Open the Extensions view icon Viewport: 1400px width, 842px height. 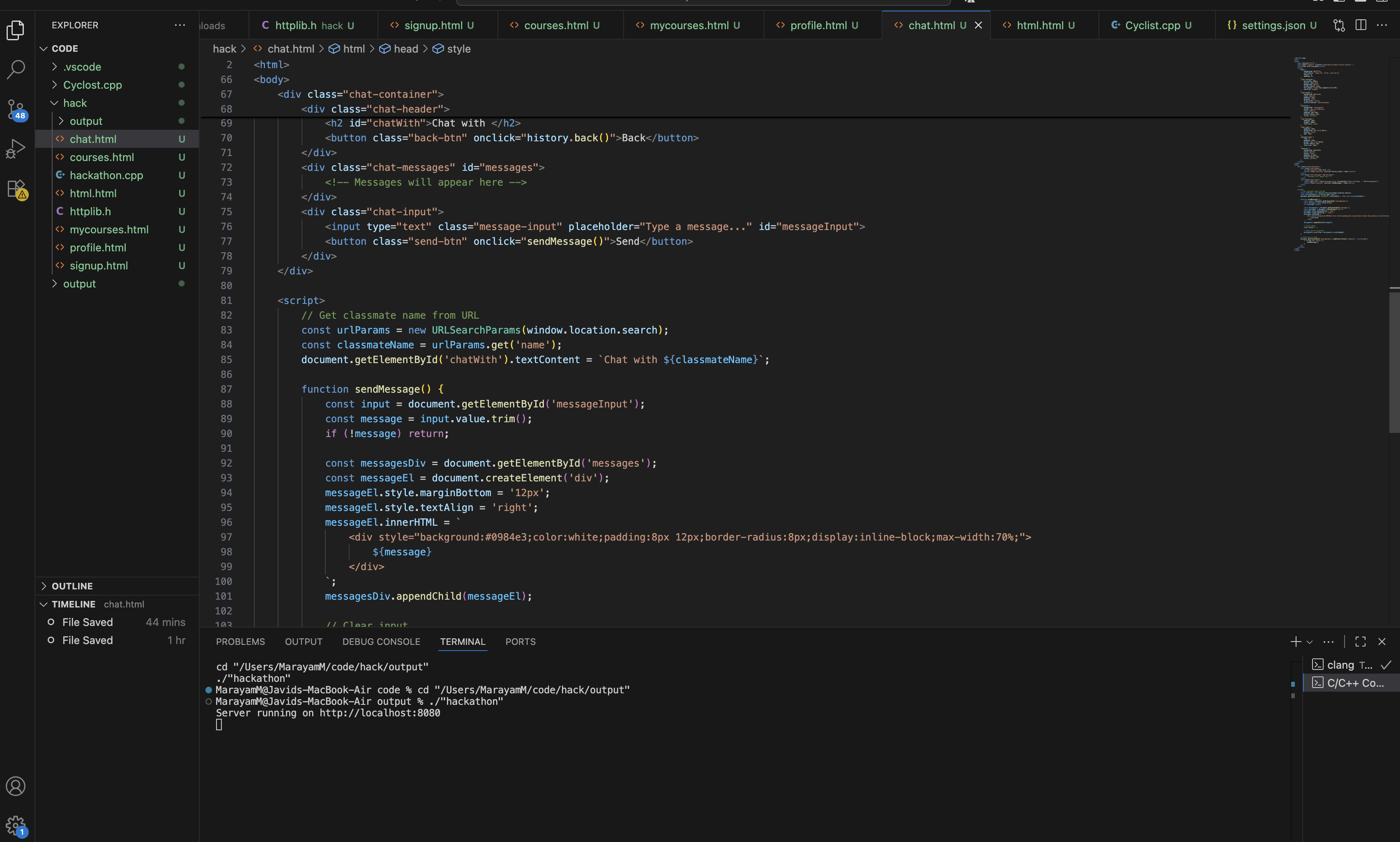(16, 189)
